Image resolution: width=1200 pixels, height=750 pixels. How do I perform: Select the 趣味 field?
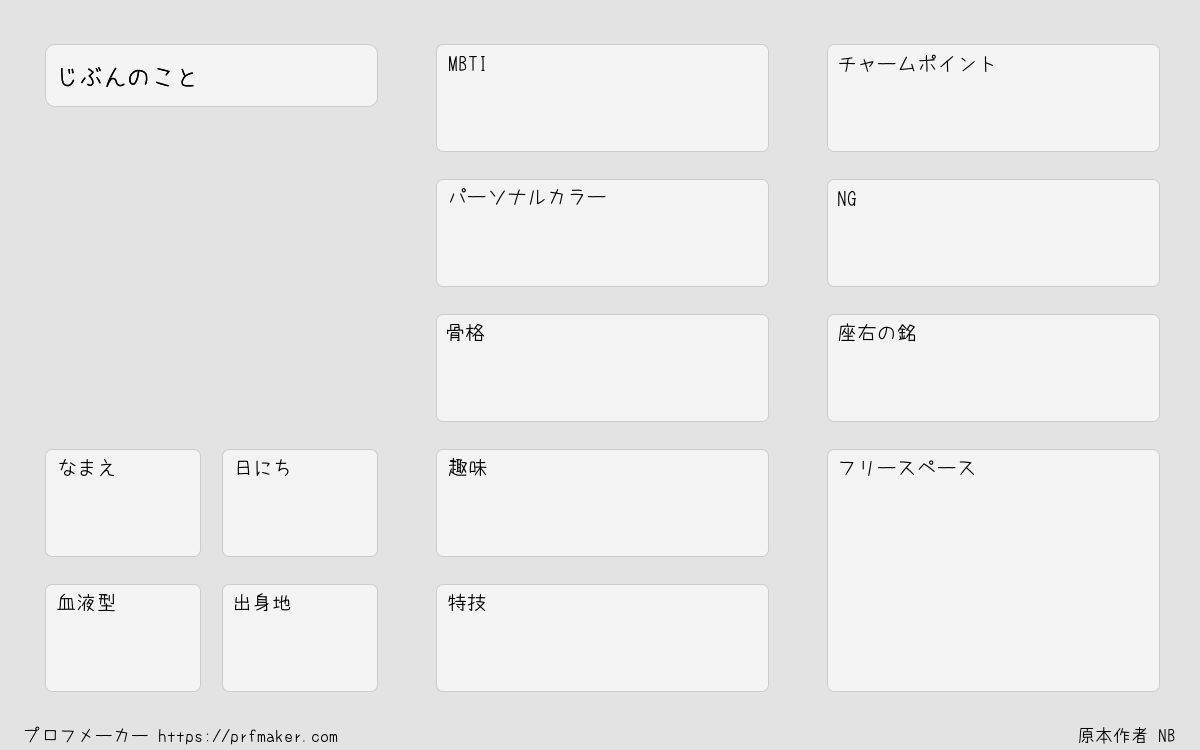click(x=602, y=503)
